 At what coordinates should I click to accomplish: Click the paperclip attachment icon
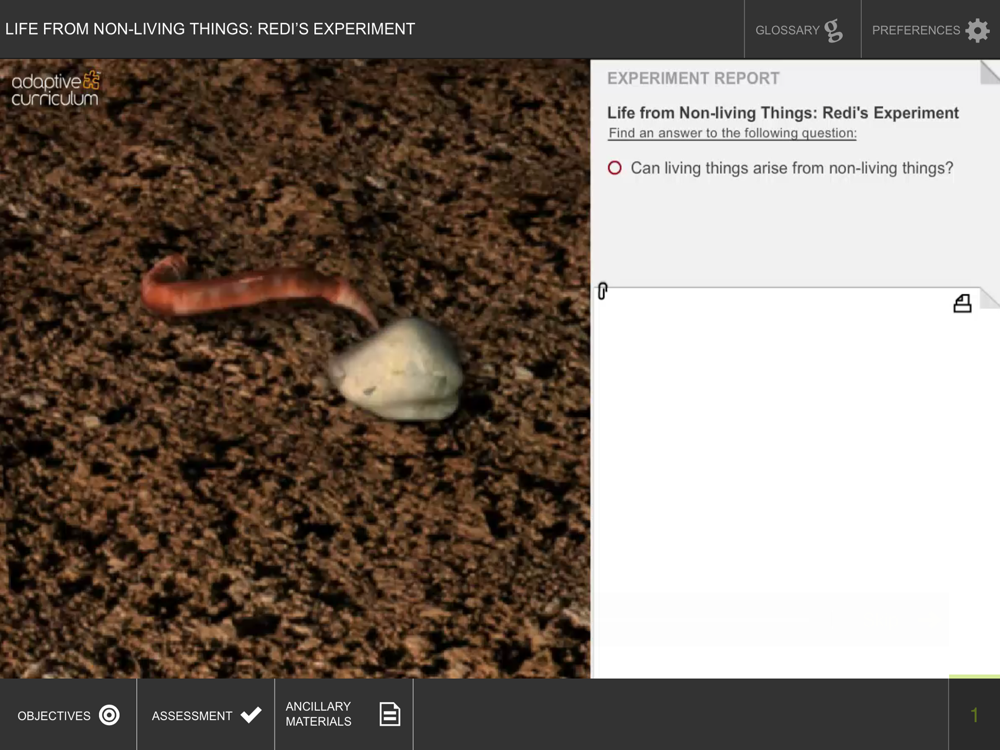[603, 291]
